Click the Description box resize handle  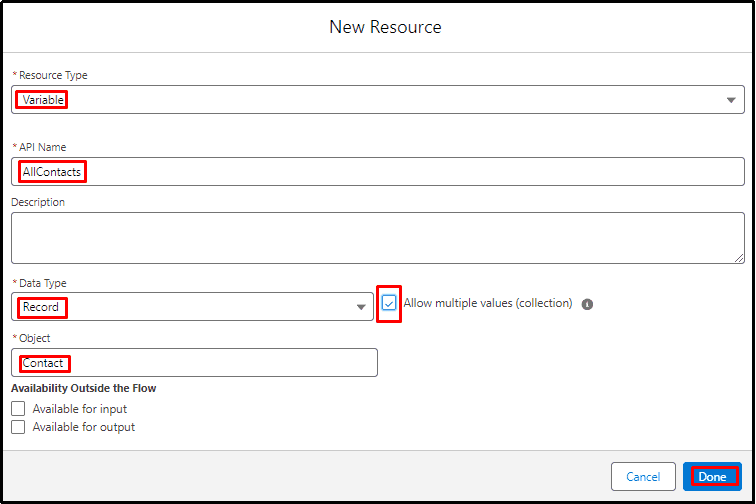pos(739,258)
